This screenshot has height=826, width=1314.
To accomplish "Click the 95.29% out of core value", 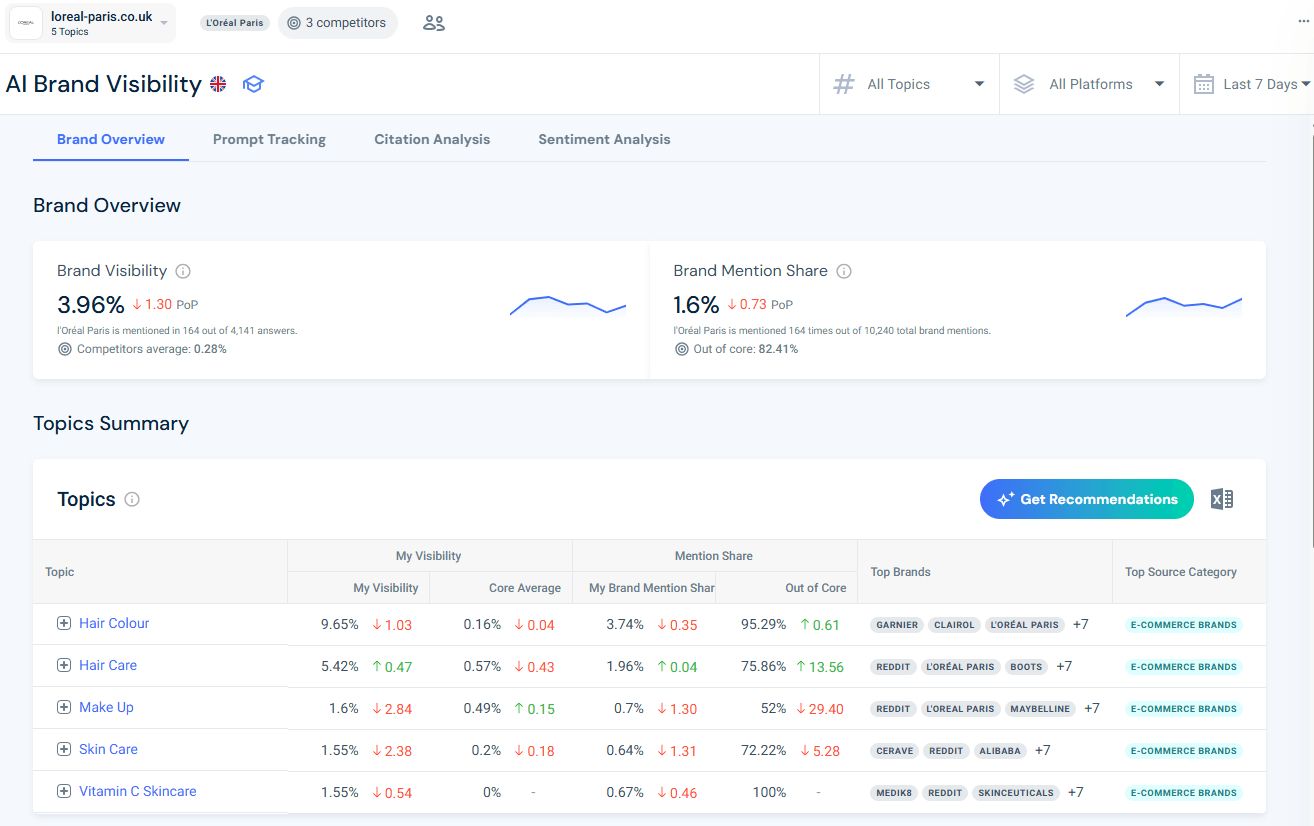I will pos(764,624).
